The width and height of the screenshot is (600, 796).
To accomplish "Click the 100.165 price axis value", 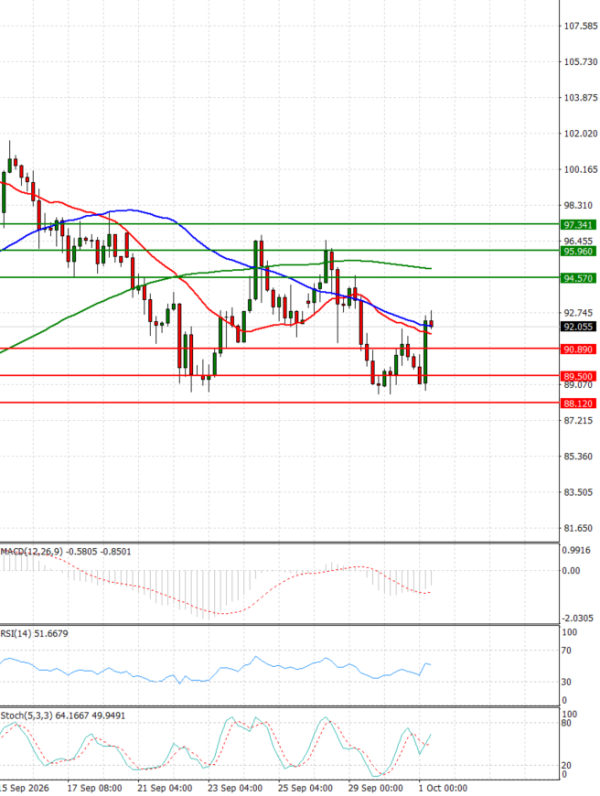I will click(581, 170).
